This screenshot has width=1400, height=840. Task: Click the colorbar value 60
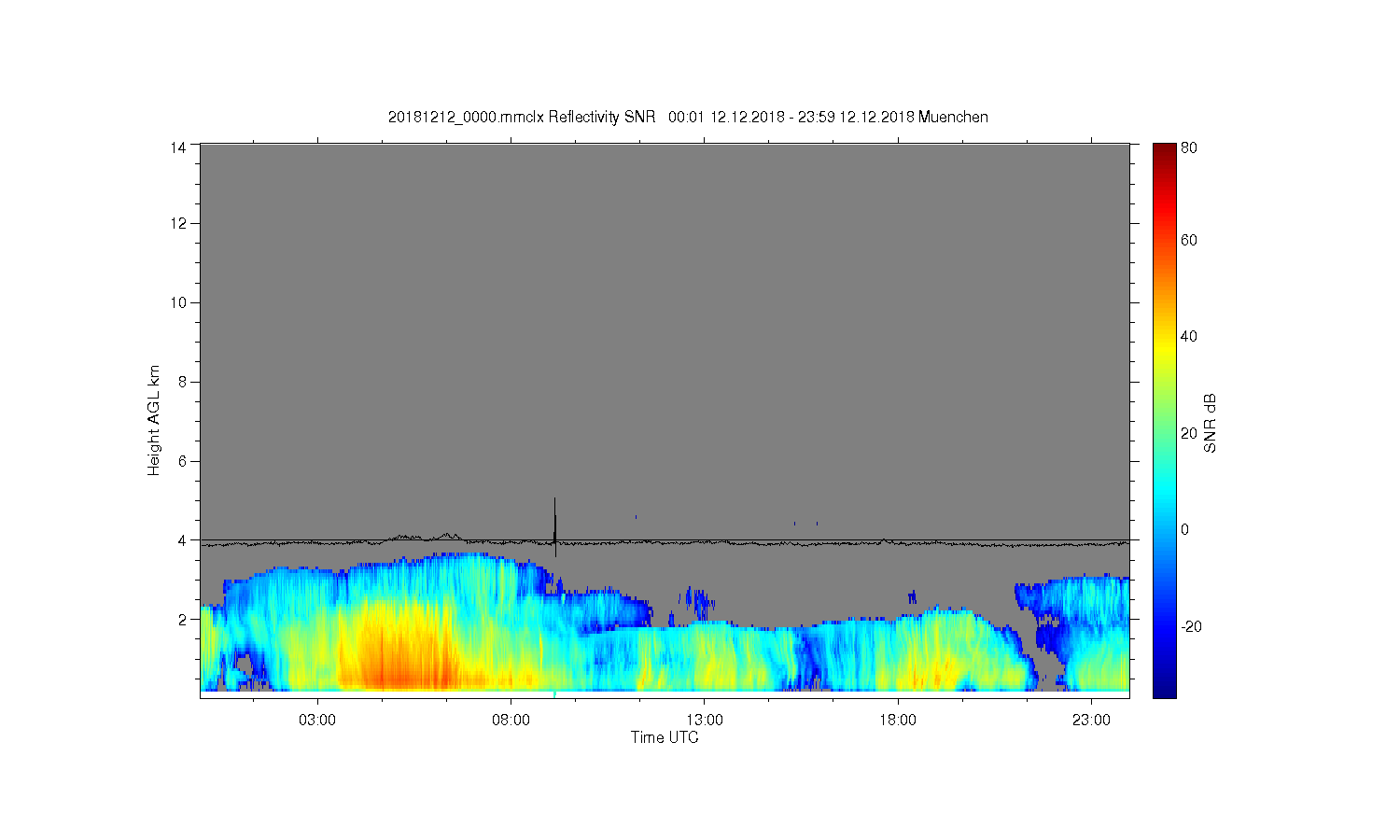1189,241
